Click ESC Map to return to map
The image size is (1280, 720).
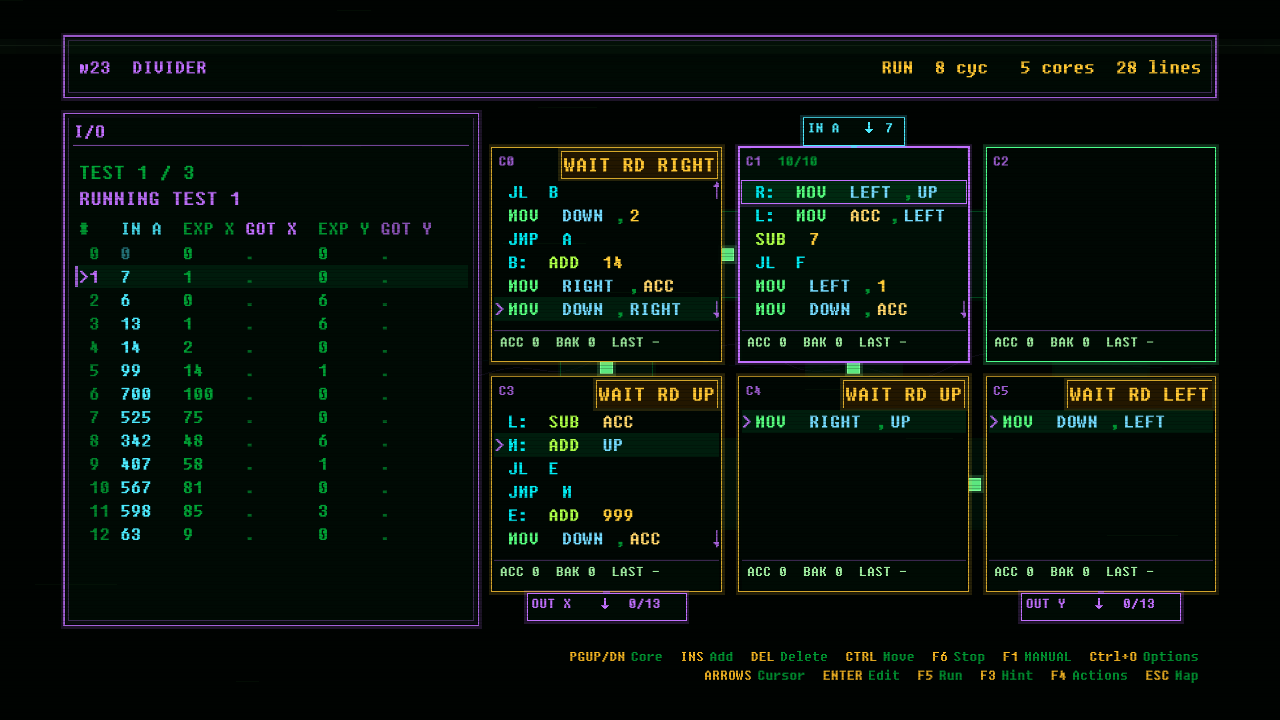pos(1171,676)
